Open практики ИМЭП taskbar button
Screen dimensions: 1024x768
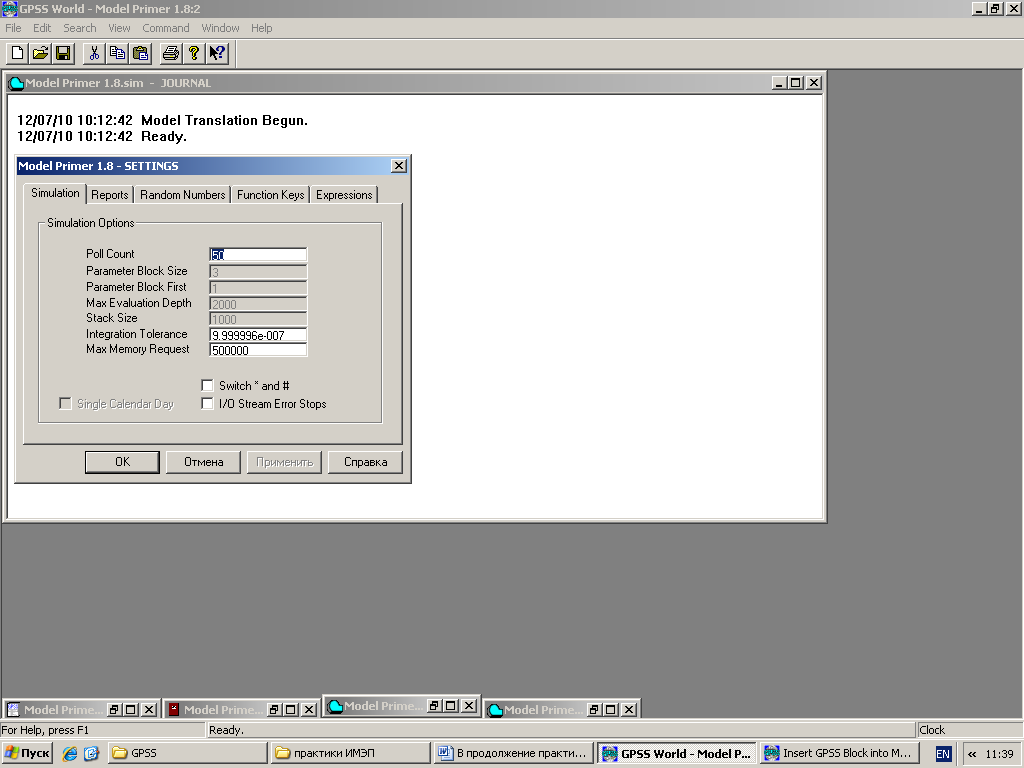pos(351,753)
